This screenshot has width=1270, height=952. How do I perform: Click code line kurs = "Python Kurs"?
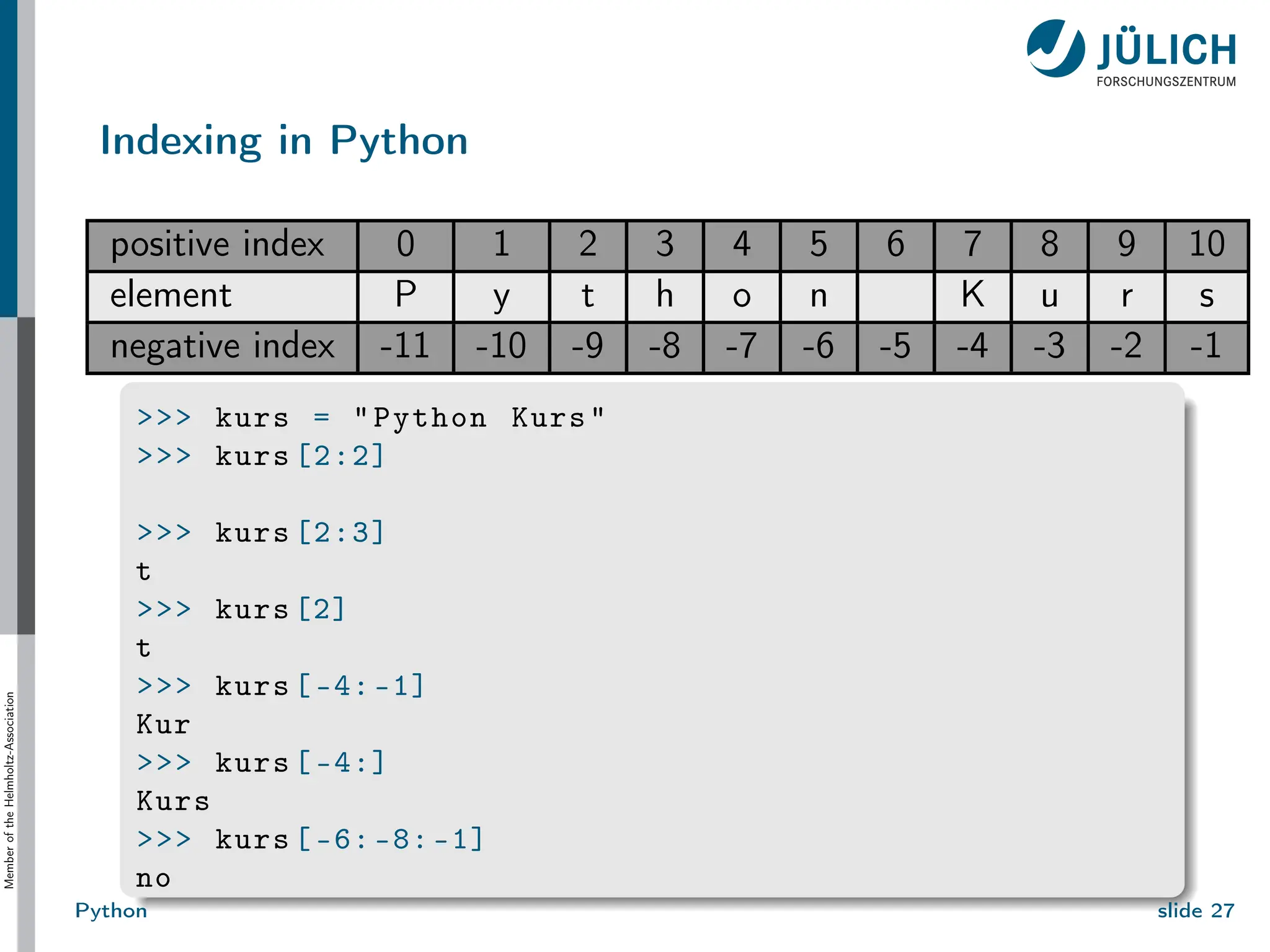370,418
